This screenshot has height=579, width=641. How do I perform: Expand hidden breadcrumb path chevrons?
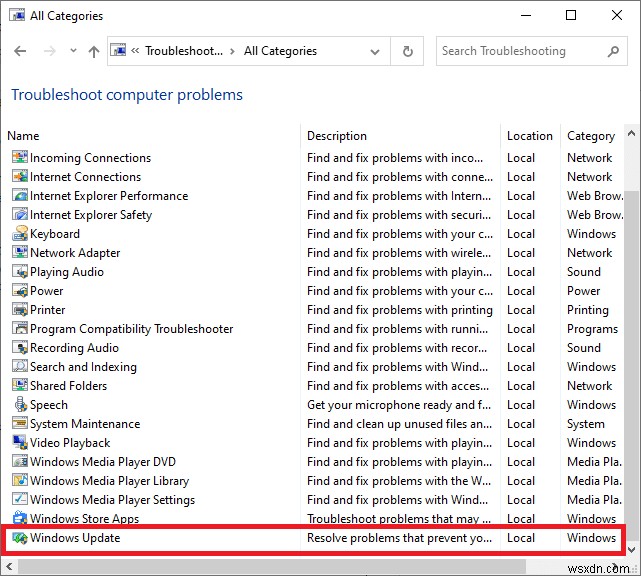pos(135,51)
